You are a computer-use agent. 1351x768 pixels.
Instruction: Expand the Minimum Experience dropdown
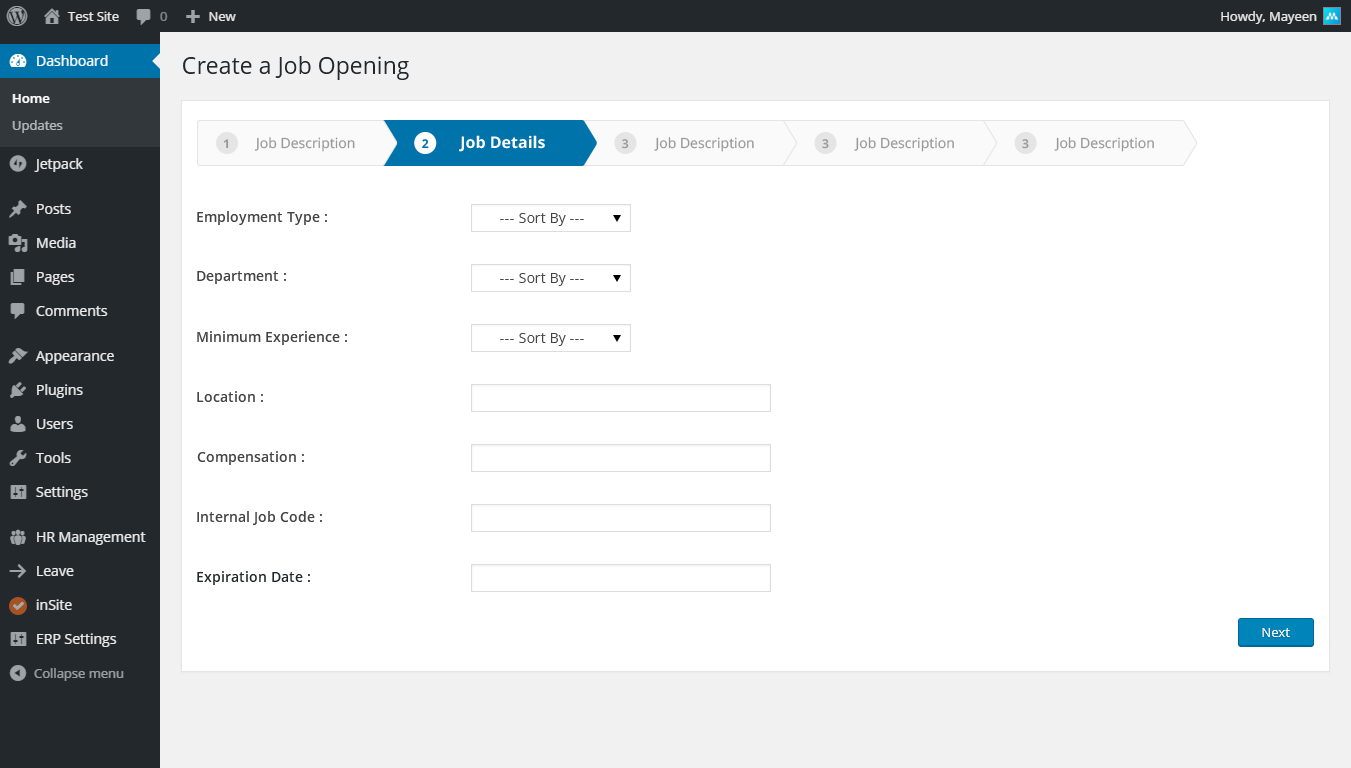click(x=550, y=337)
